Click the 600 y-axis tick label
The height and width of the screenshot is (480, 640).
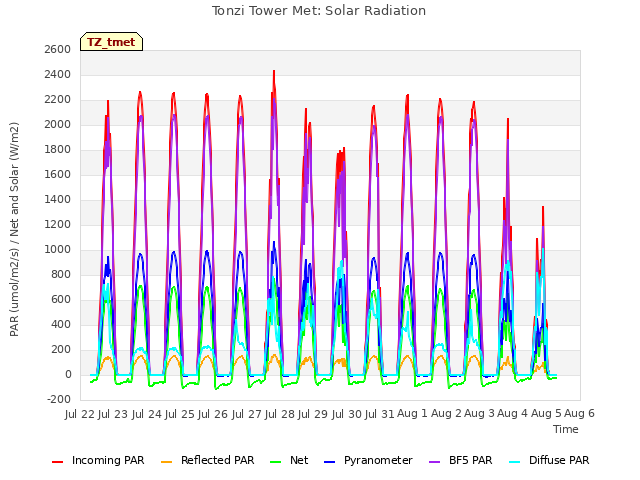61,300
